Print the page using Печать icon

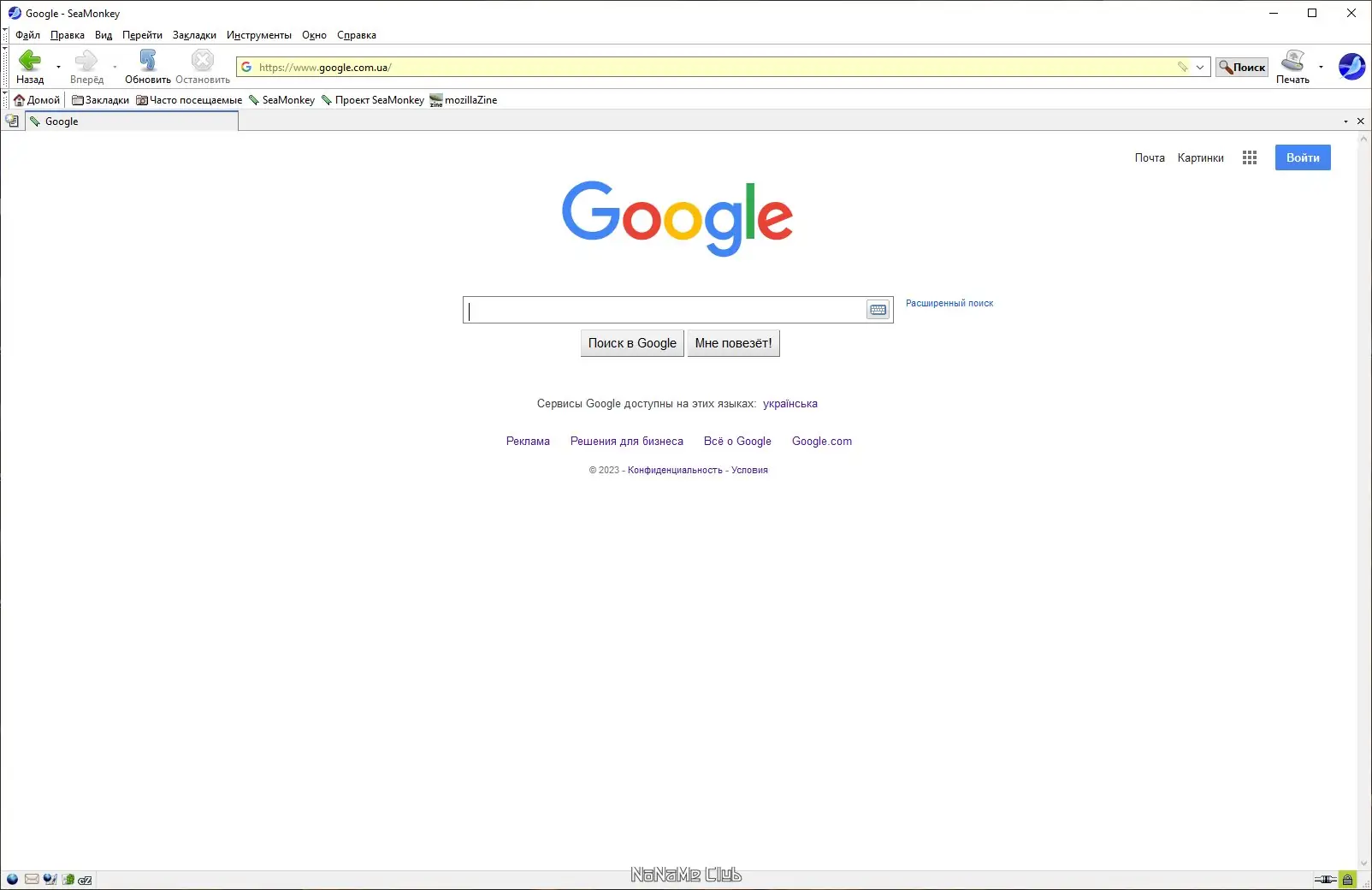coord(1292,66)
